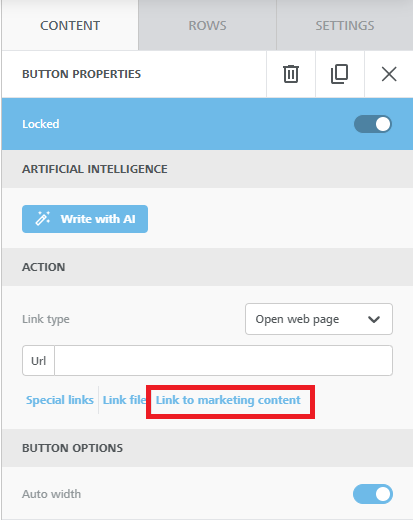Click the ARTIFICIAL INTELLIGENCE section header

click(207, 169)
